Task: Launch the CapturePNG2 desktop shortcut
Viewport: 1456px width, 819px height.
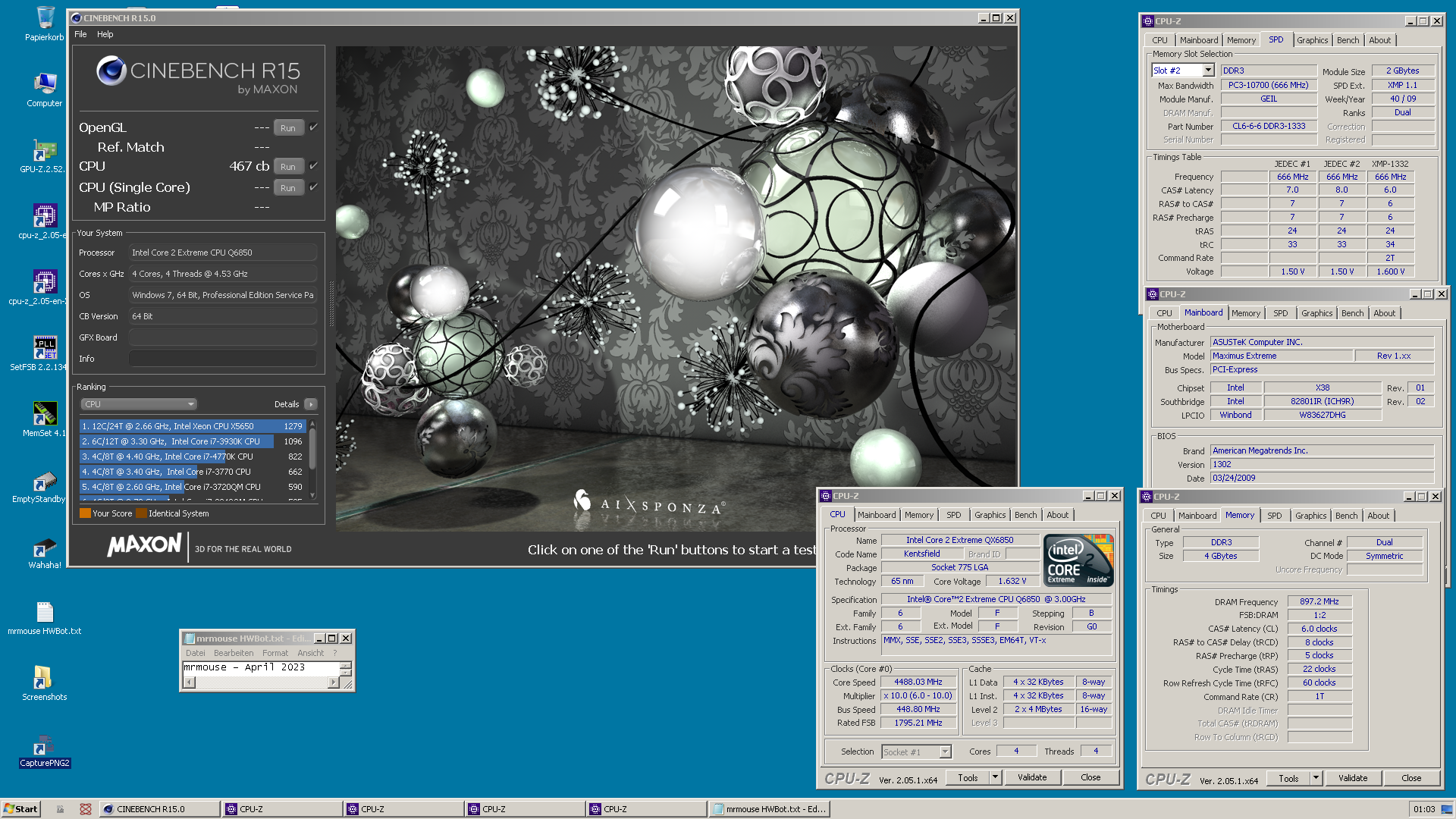Action: point(45,749)
